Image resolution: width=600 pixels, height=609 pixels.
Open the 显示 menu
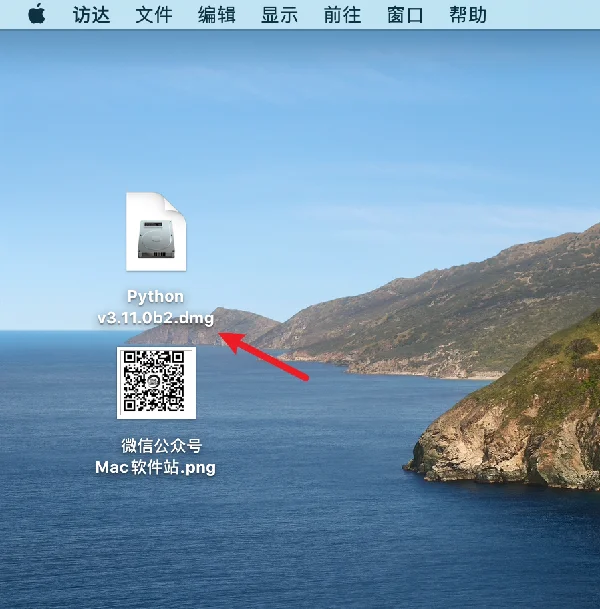pyautogui.click(x=279, y=15)
